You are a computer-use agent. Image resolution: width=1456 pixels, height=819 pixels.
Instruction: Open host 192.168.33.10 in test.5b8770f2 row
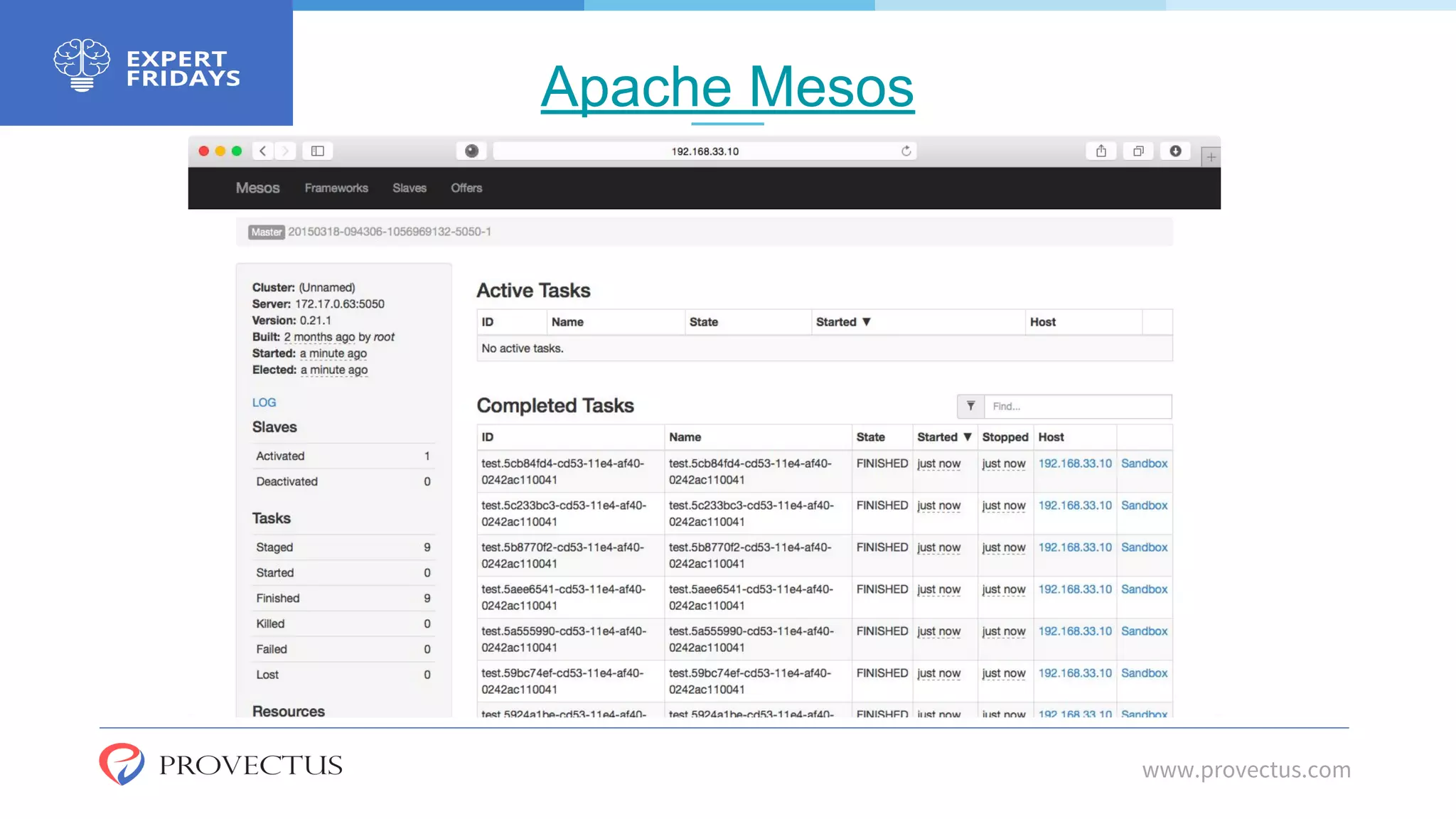tap(1075, 547)
